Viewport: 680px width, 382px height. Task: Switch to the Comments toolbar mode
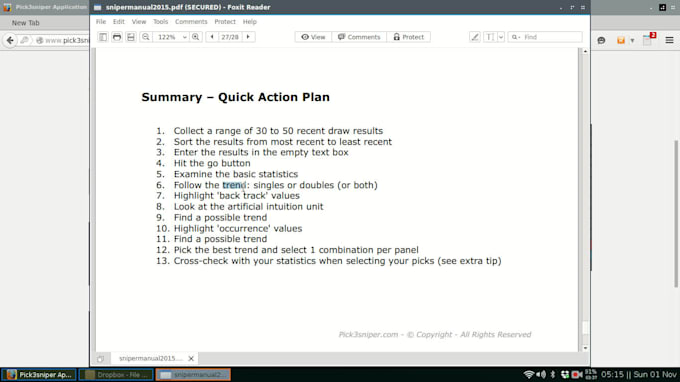click(x=359, y=37)
